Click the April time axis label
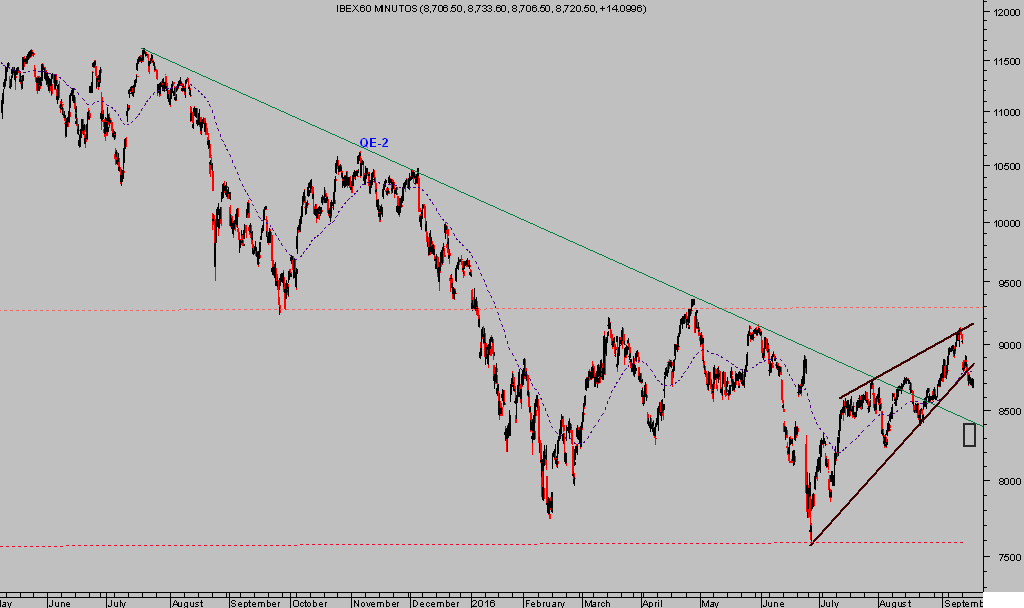Screen dimensions: 1024x608 pos(652,603)
